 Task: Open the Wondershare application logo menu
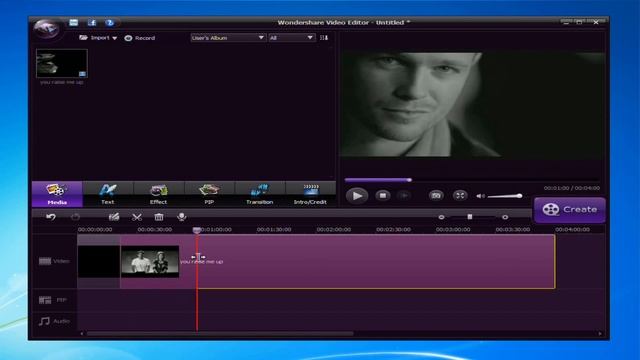46,29
